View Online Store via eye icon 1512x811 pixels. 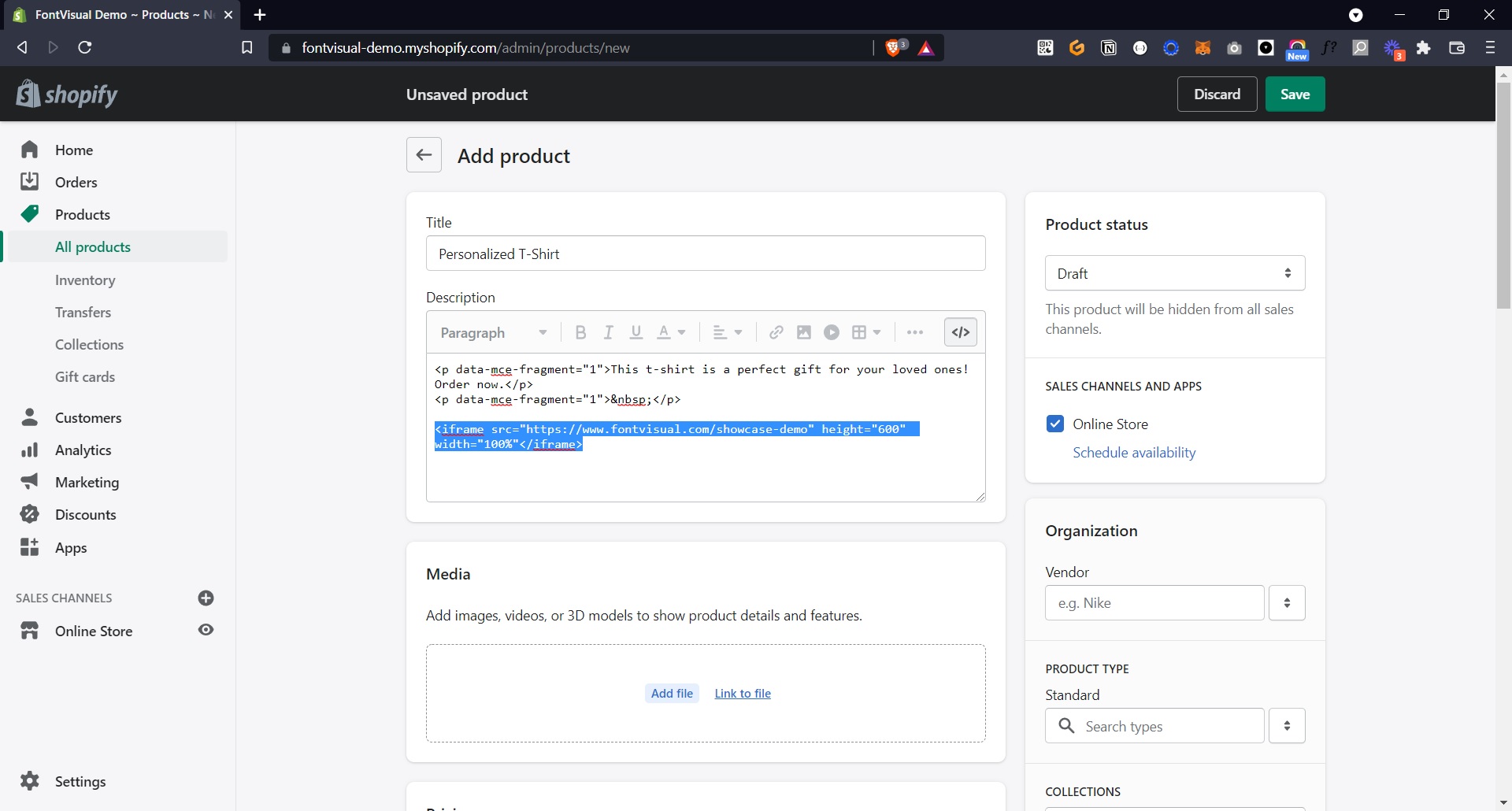[x=206, y=630]
